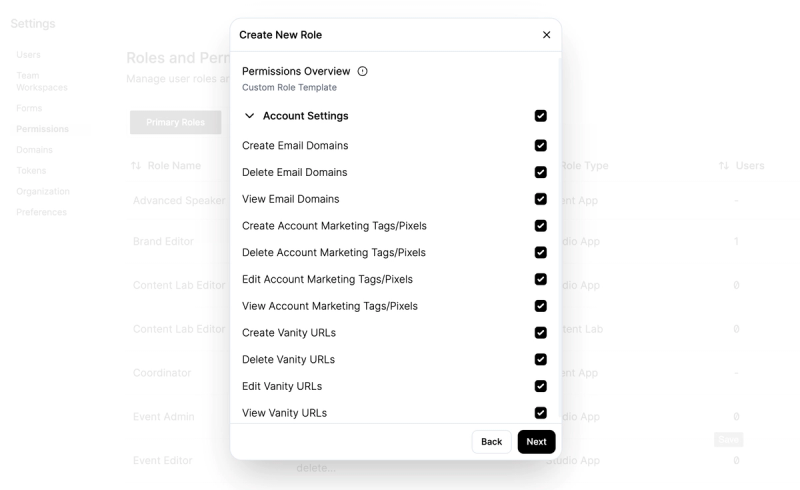800x490 pixels.
Task: Uncheck Create Account Marketing Tags/Pixels
Action: point(541,226)
